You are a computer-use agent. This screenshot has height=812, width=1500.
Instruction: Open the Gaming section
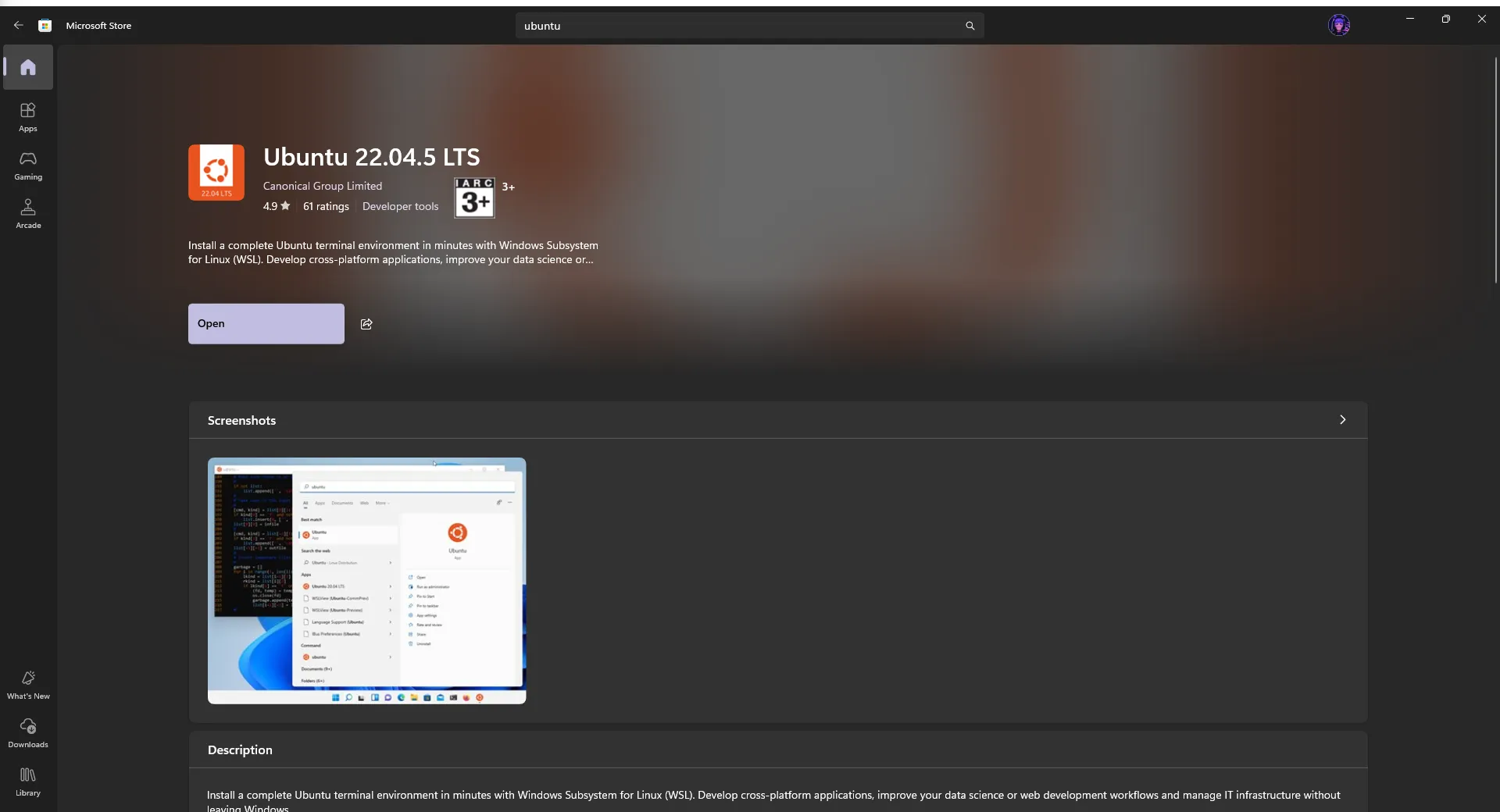click(28, 166)
